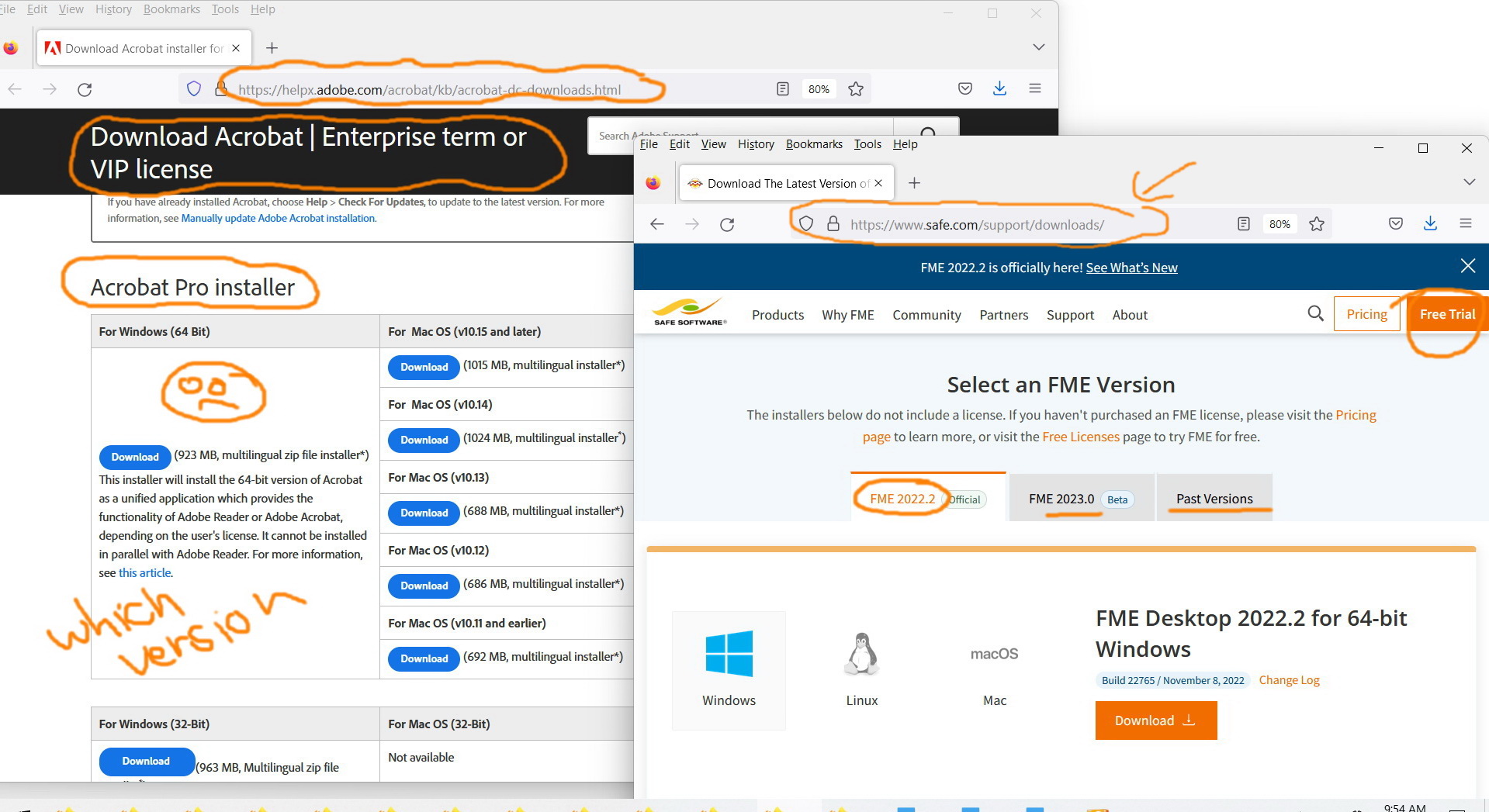Screen dimensions: 1489x812
Task: Reload the Safe Software downloads page
Action: tap(727, 224)
